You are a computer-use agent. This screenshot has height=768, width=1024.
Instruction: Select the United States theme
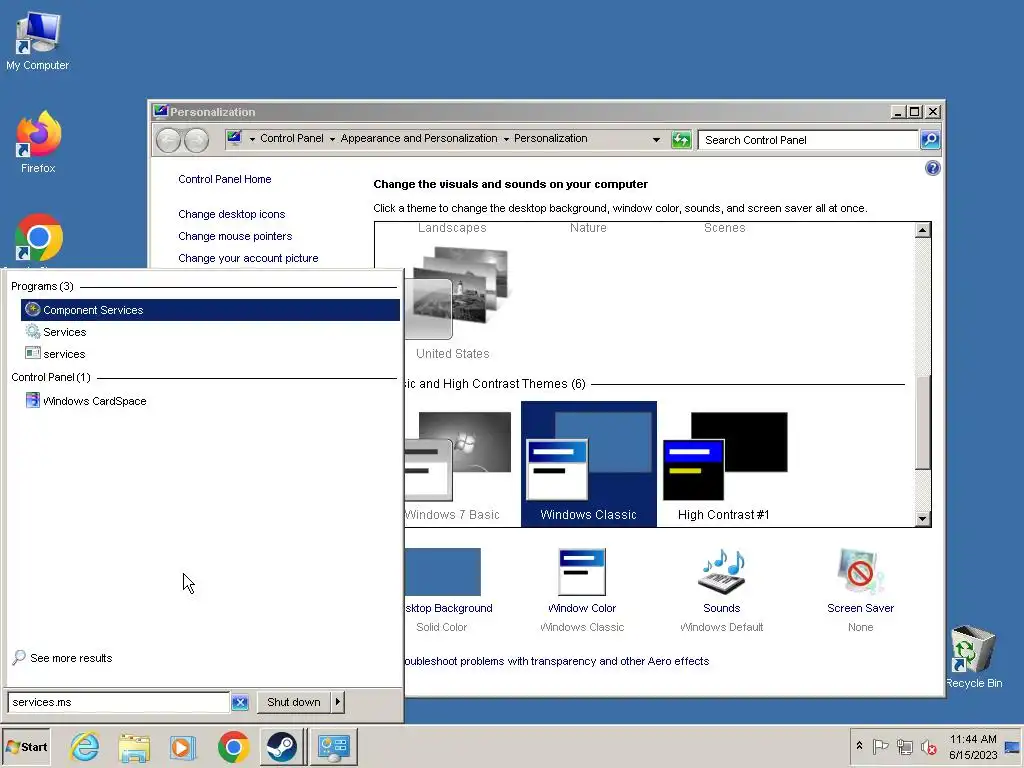455,302
